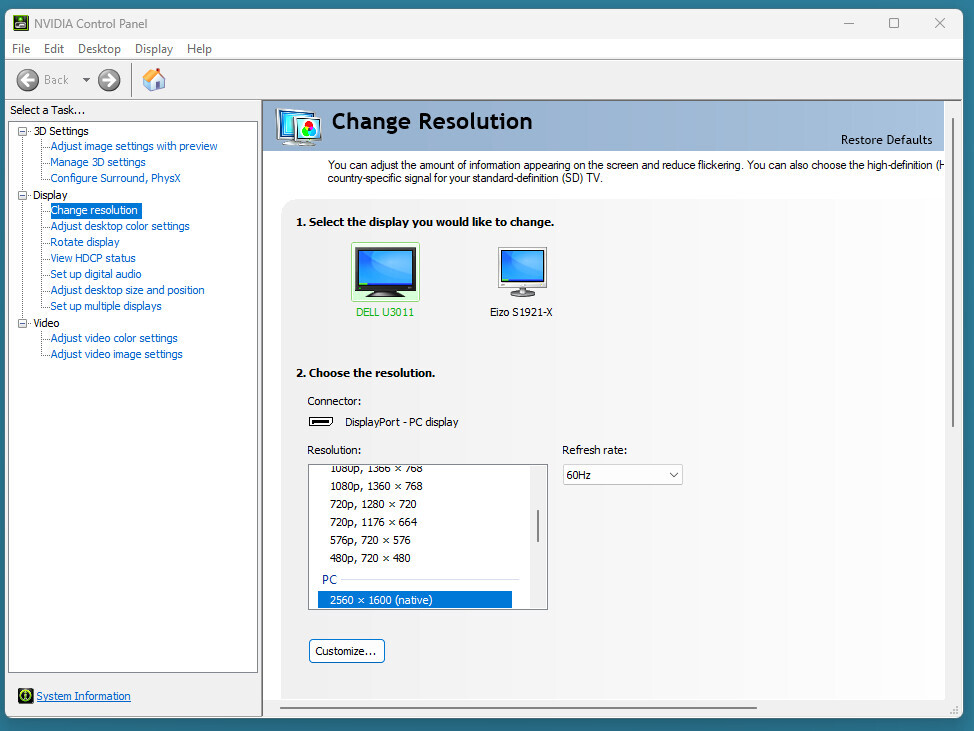Click the NVIDIA logo in title bar

click(x=21, y=23)
